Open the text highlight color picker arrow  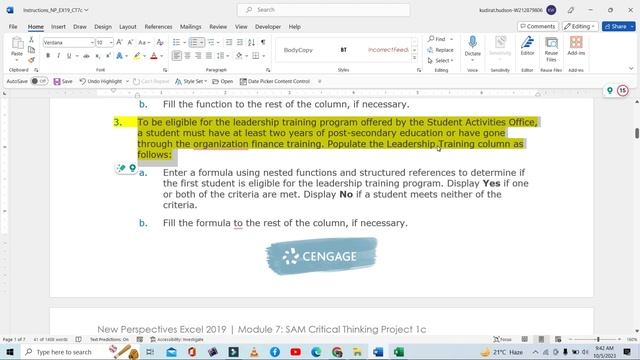pos(144,56)
